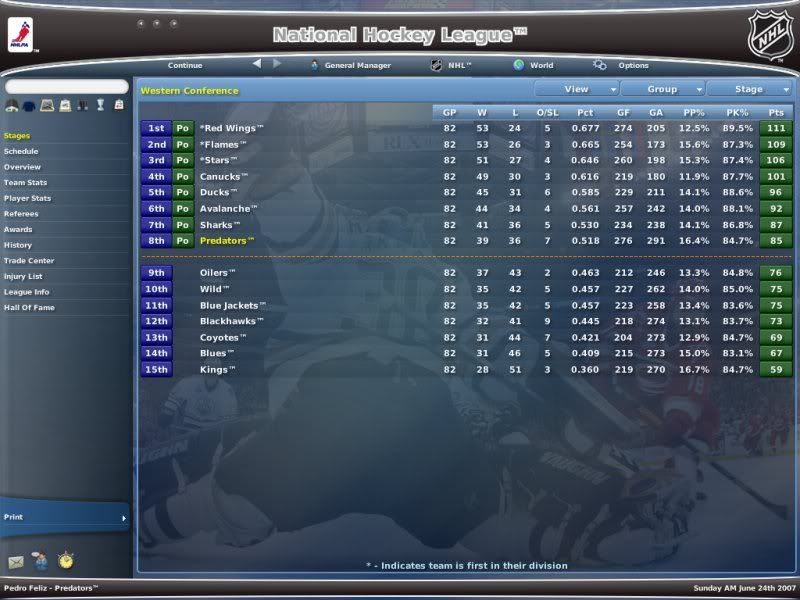Image resolution: width=800 pixels, height=600 pixels.
Task: Select the Oilers team row
Action: coord(466,273)
